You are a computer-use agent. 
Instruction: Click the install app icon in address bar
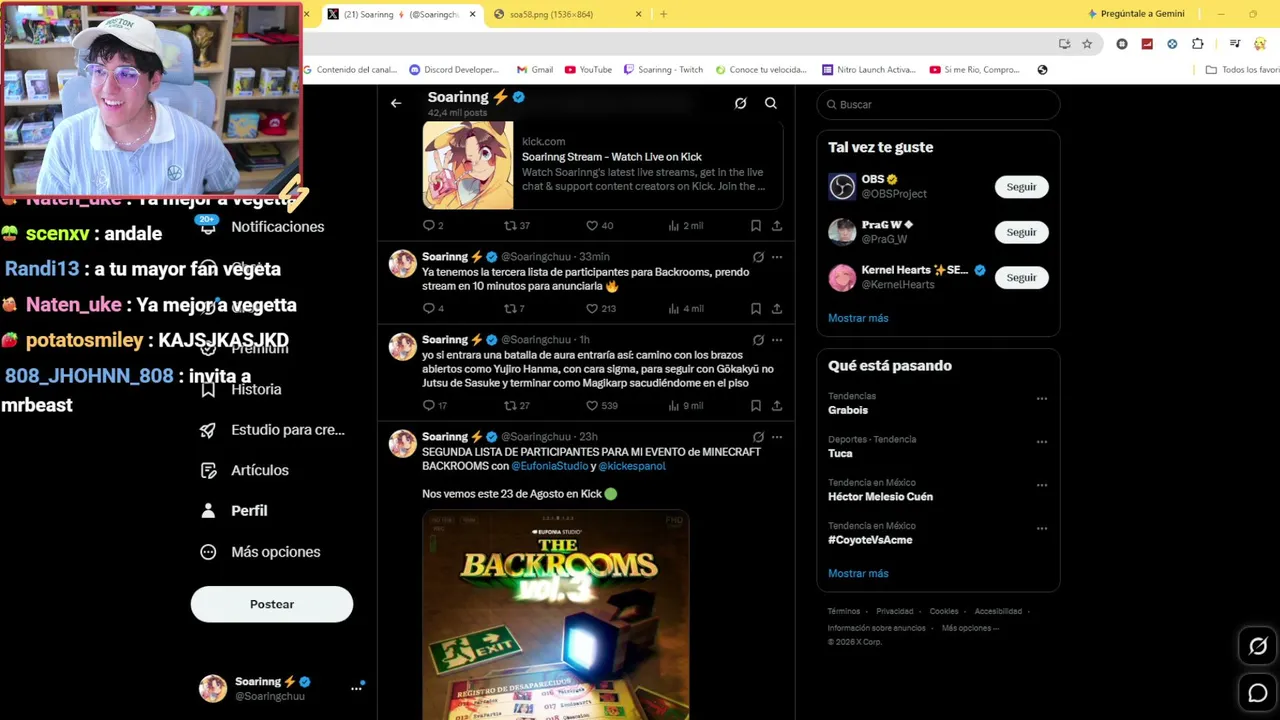pos(1064,44)
